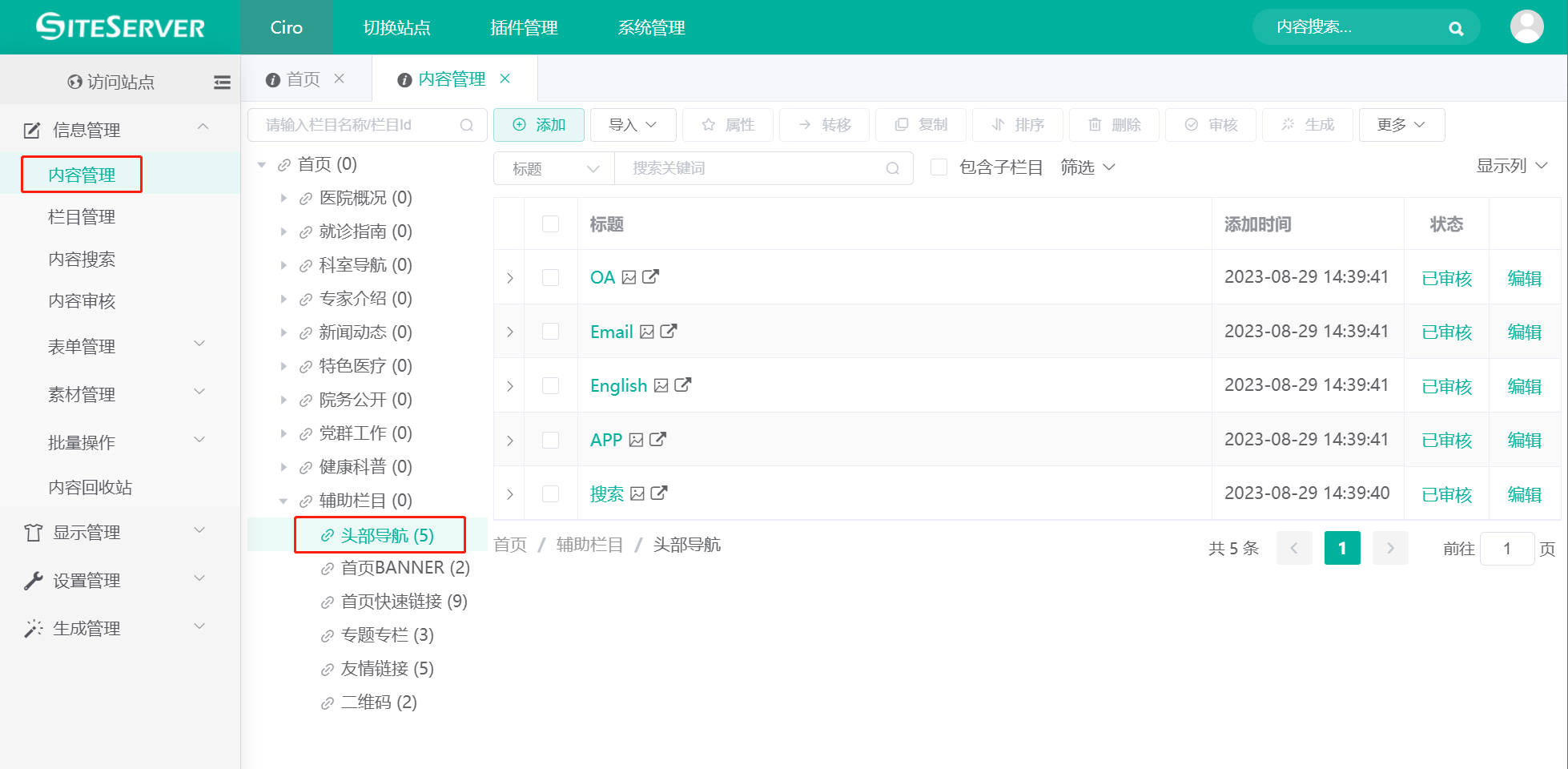Enable the 包含子栏目 checkbox

pyautogui.click(x=939, y=167)
